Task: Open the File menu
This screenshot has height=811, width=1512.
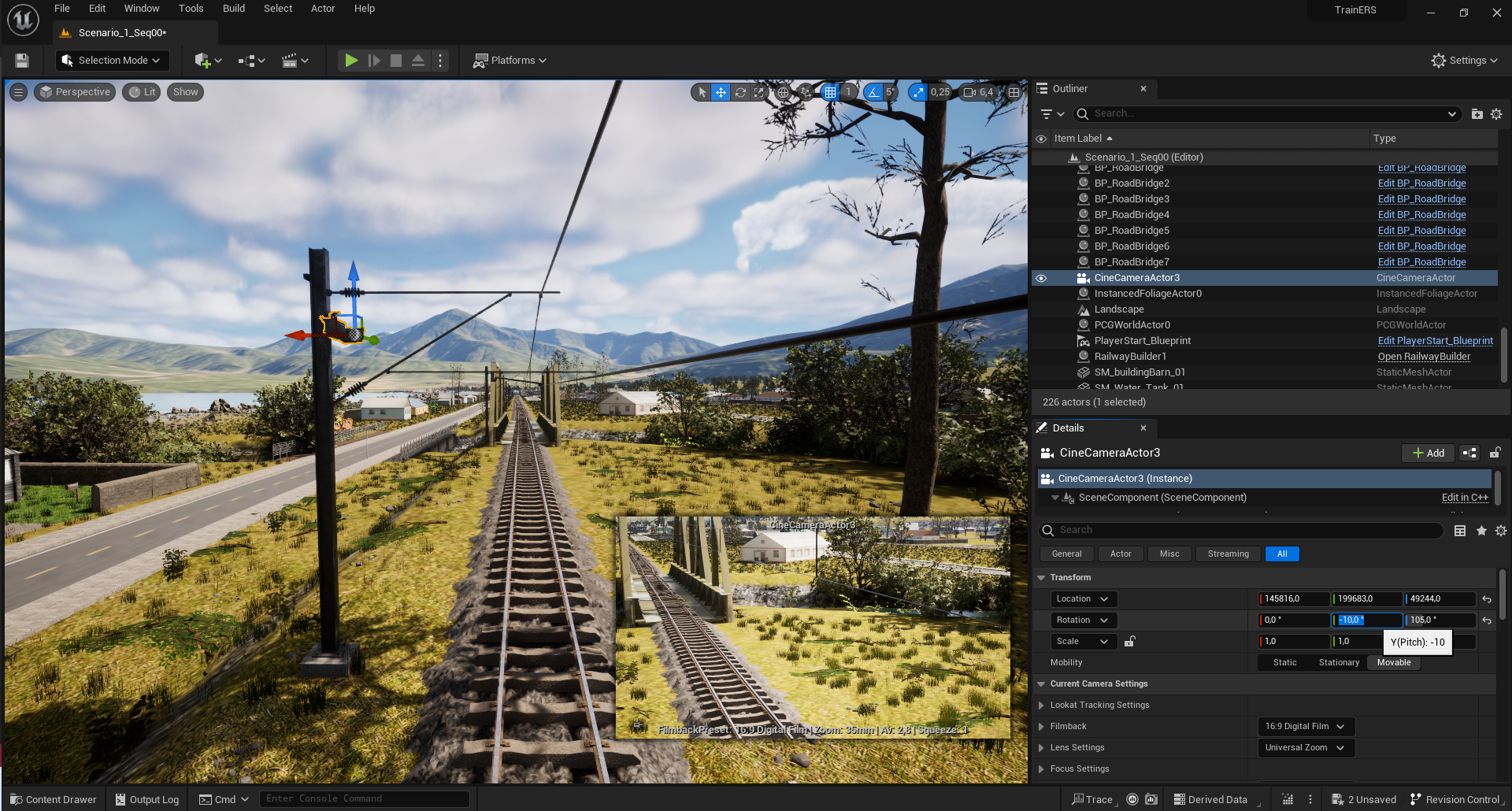Action: point(62,9)
